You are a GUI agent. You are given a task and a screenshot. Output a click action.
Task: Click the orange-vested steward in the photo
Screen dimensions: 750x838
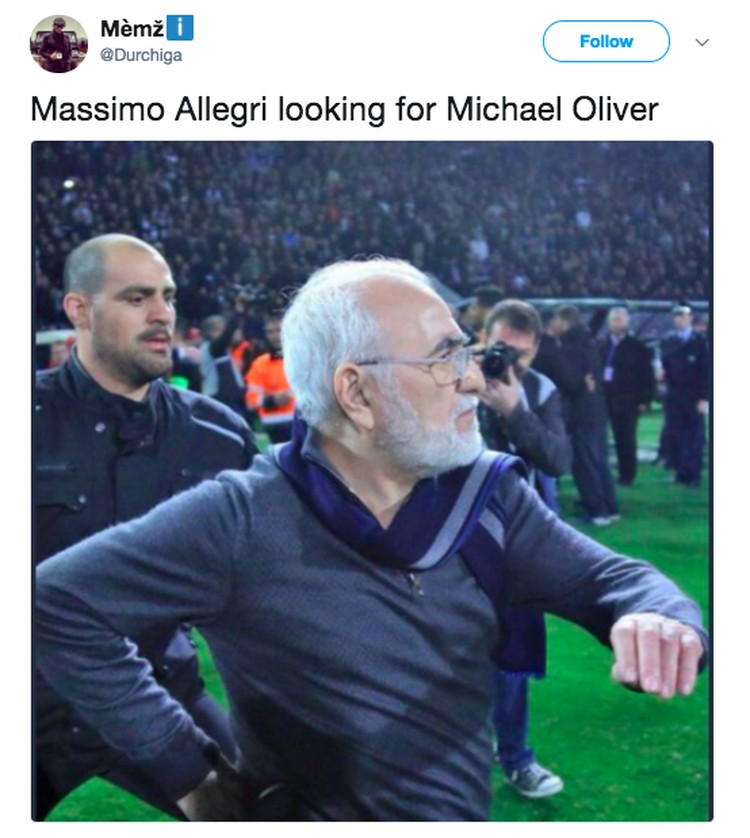point(270,393)
